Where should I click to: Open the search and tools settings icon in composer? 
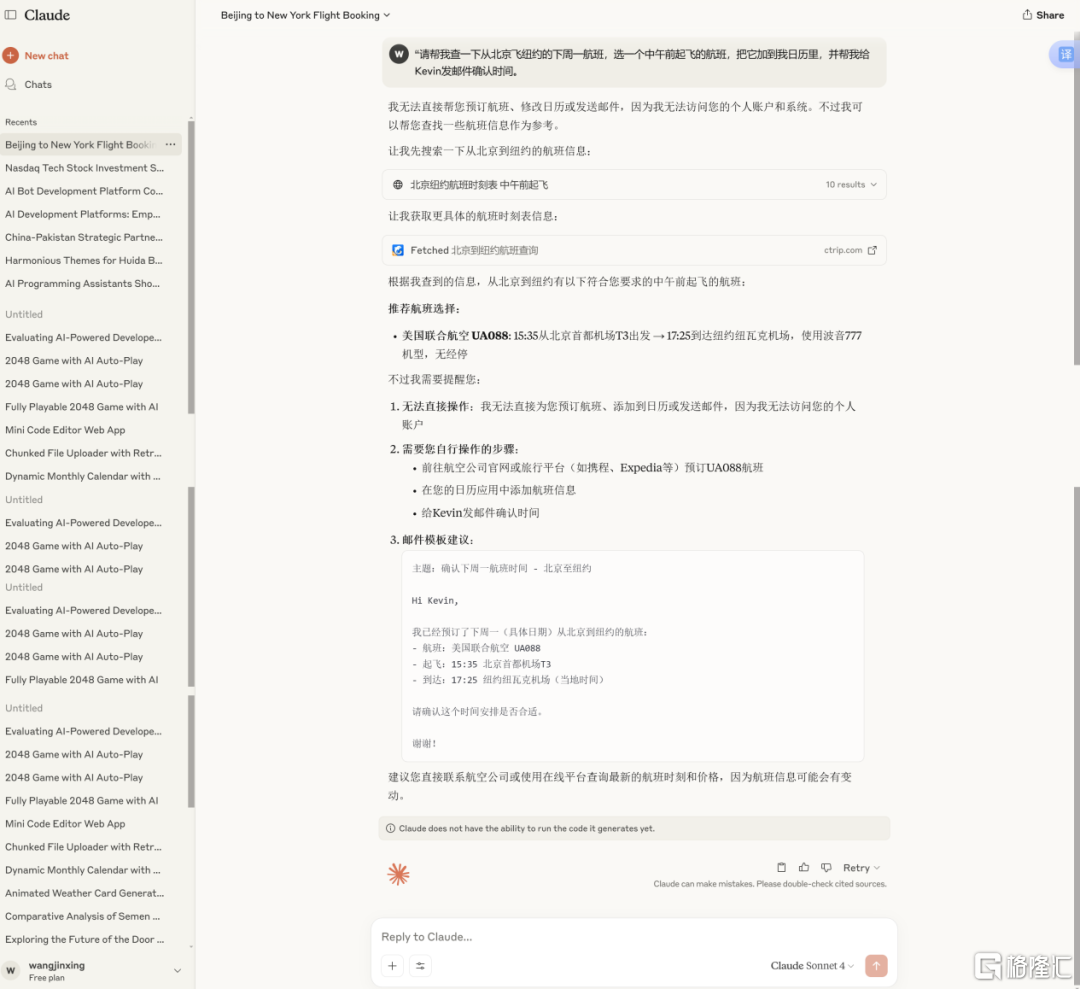(x=420, y=966)
